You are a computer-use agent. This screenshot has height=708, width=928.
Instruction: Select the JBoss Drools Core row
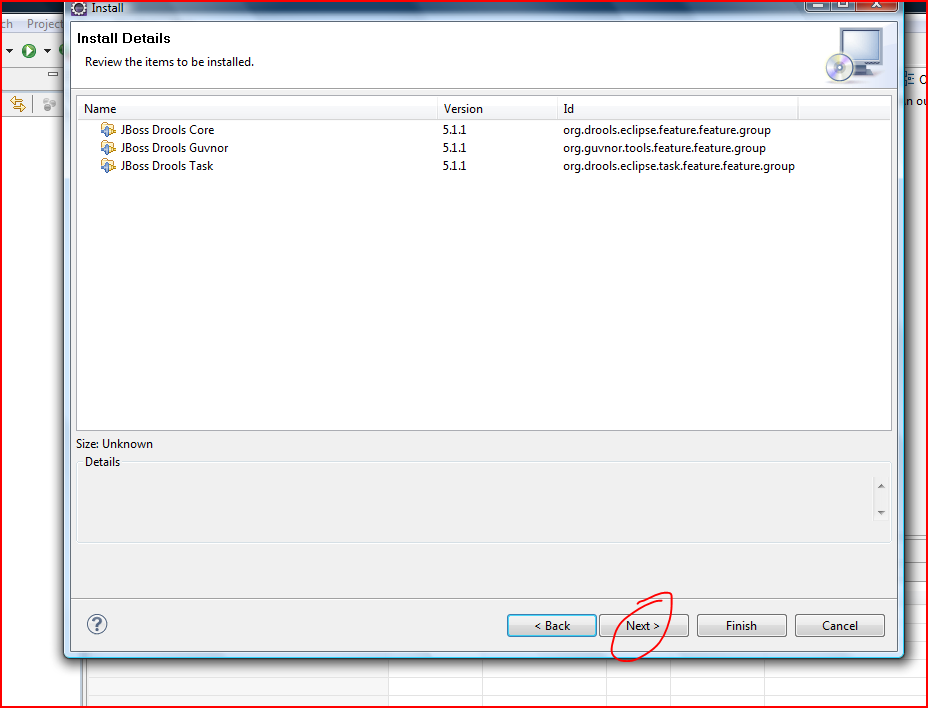click(x=484, y=130)
